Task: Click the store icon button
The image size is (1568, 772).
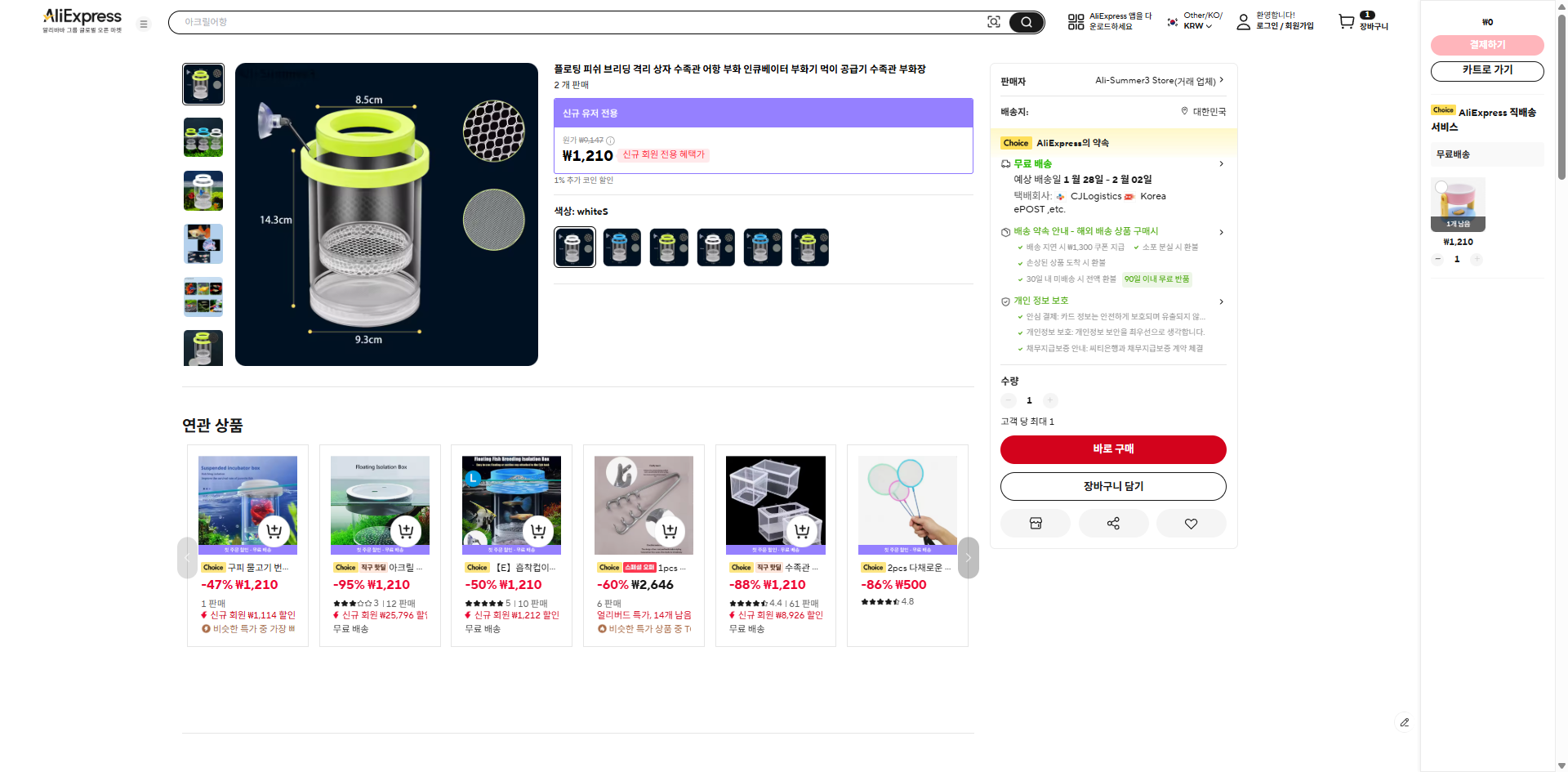Action: pos(1036,524)
